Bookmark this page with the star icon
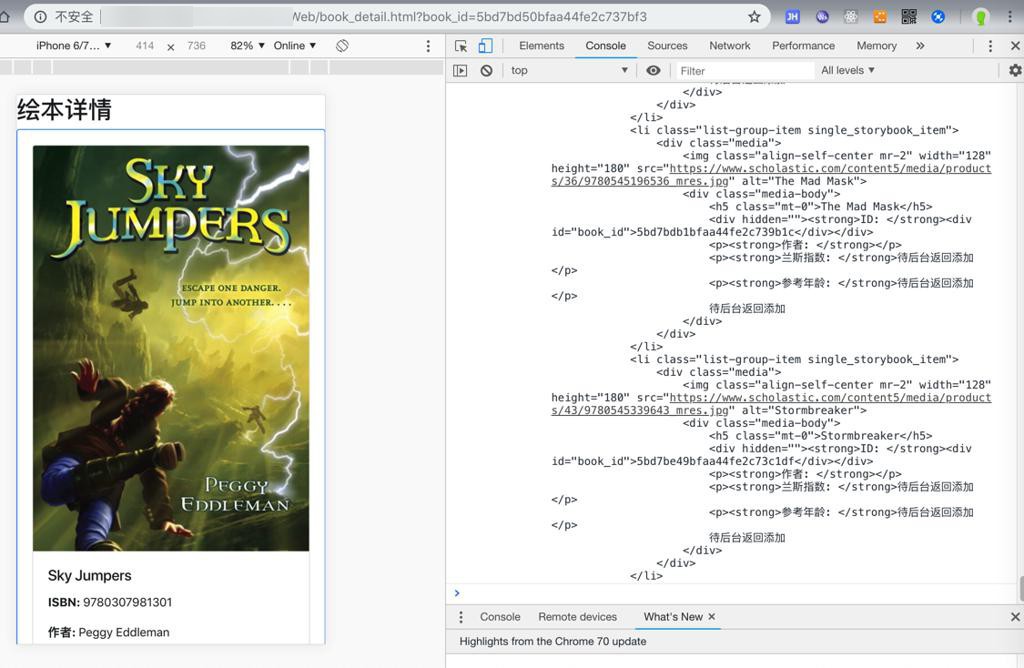This screenshot has width=1024, height=668. click(754, 17)
